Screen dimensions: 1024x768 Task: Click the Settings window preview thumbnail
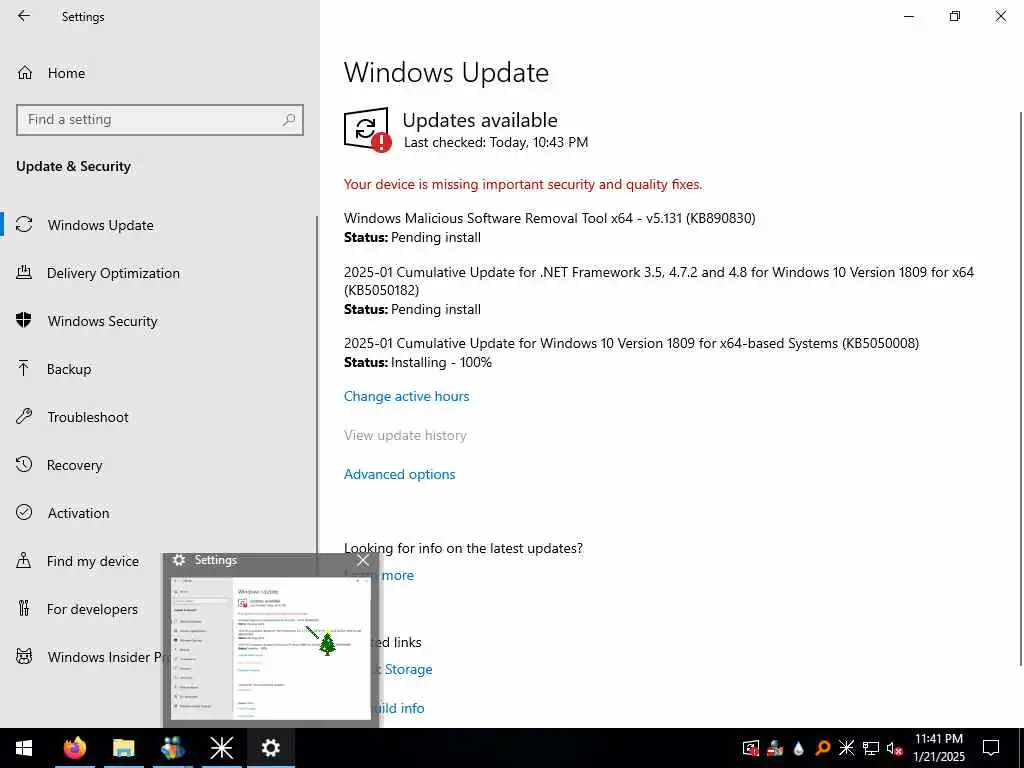[270, 648]
